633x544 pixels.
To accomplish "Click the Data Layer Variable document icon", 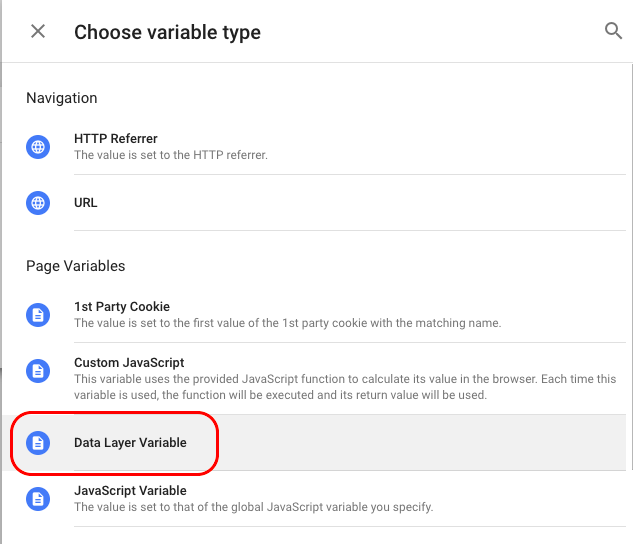I will (38, 443).
